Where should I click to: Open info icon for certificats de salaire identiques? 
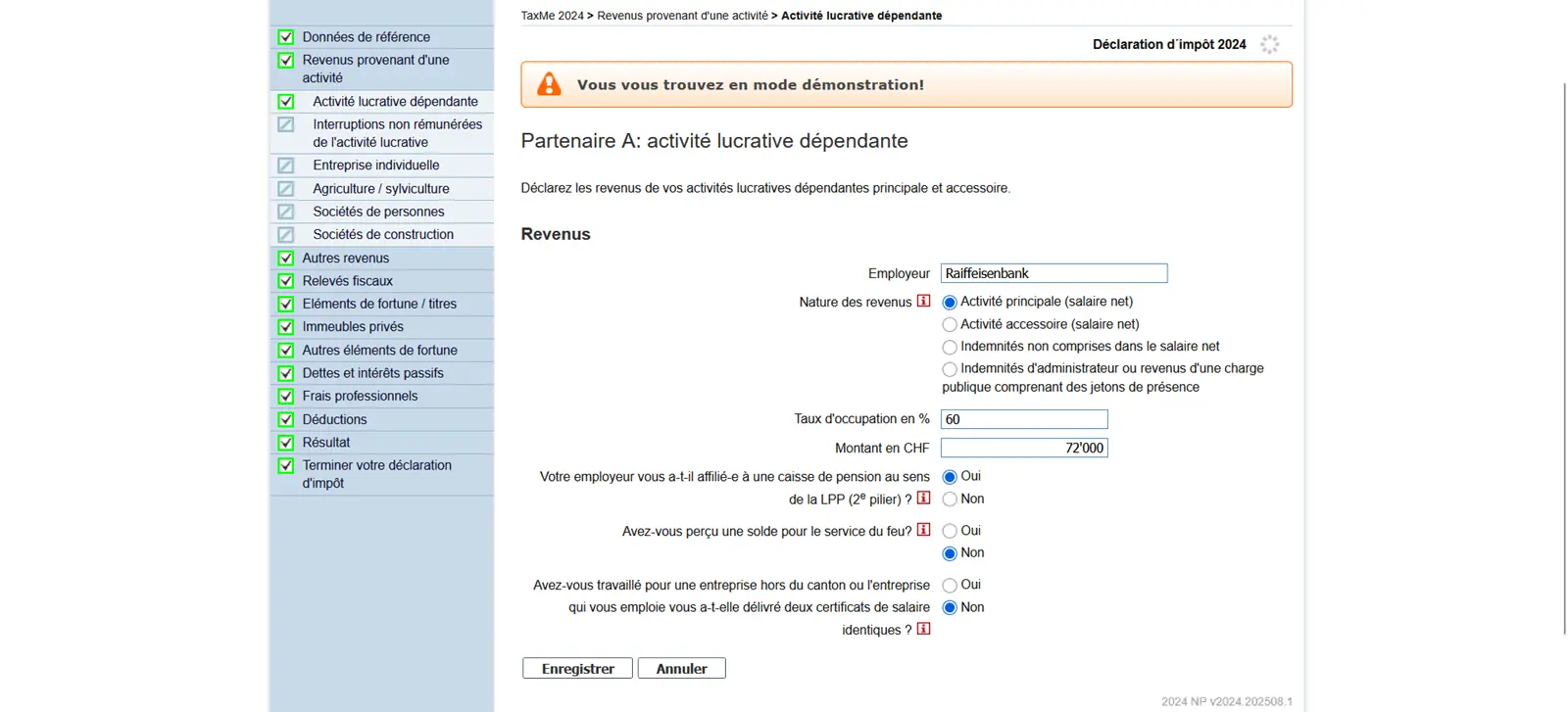click(x=923, y=629)
